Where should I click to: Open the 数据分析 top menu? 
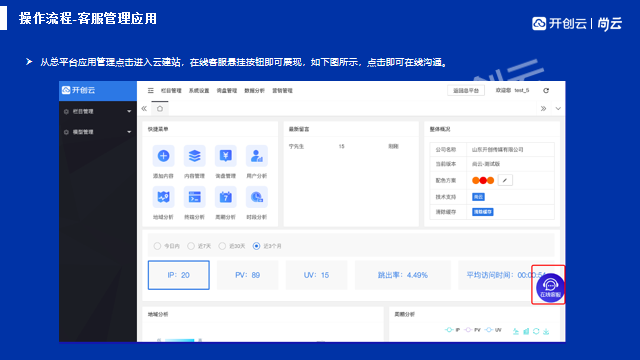254,91
